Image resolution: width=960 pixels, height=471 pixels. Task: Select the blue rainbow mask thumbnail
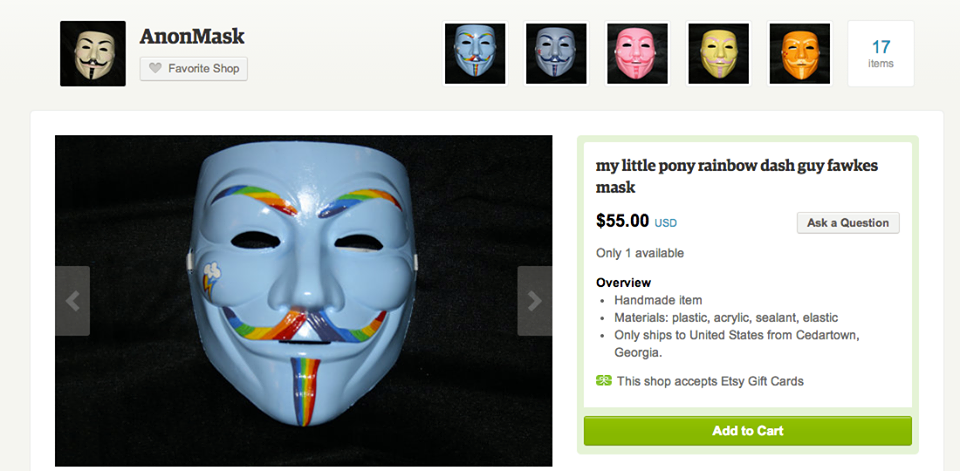pos(475,53)
